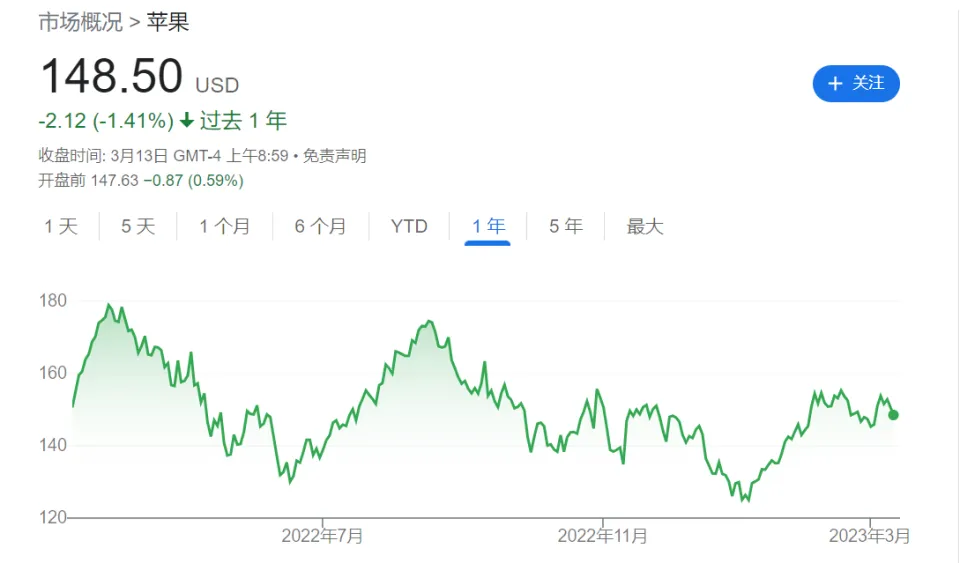Click the 关注 follow button

[x=856, y=83]
